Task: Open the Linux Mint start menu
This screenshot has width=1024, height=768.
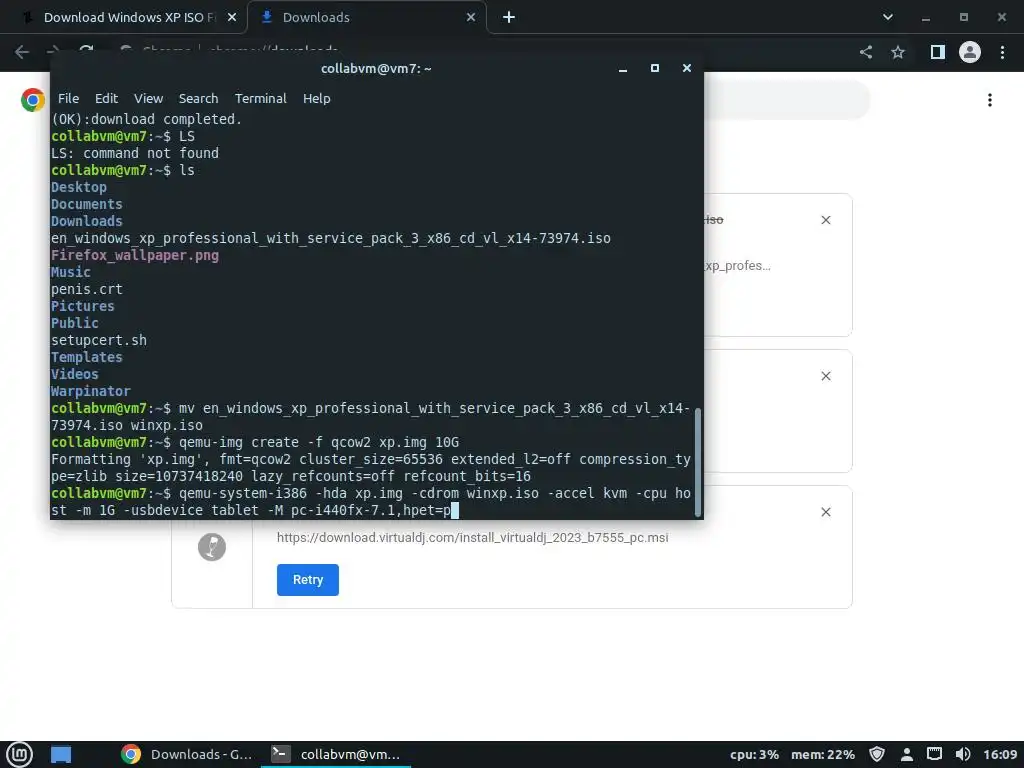Action: coord(20,754)
